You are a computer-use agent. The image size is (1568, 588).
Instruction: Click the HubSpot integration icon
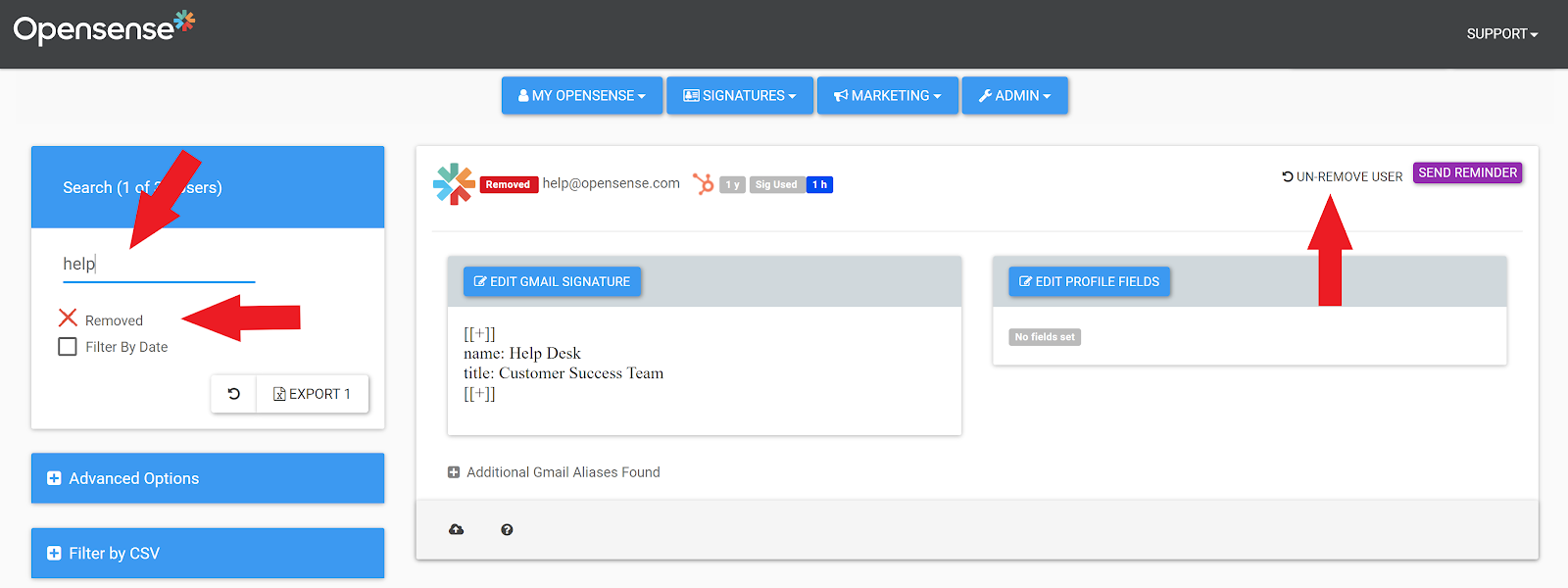click(704, 183)
